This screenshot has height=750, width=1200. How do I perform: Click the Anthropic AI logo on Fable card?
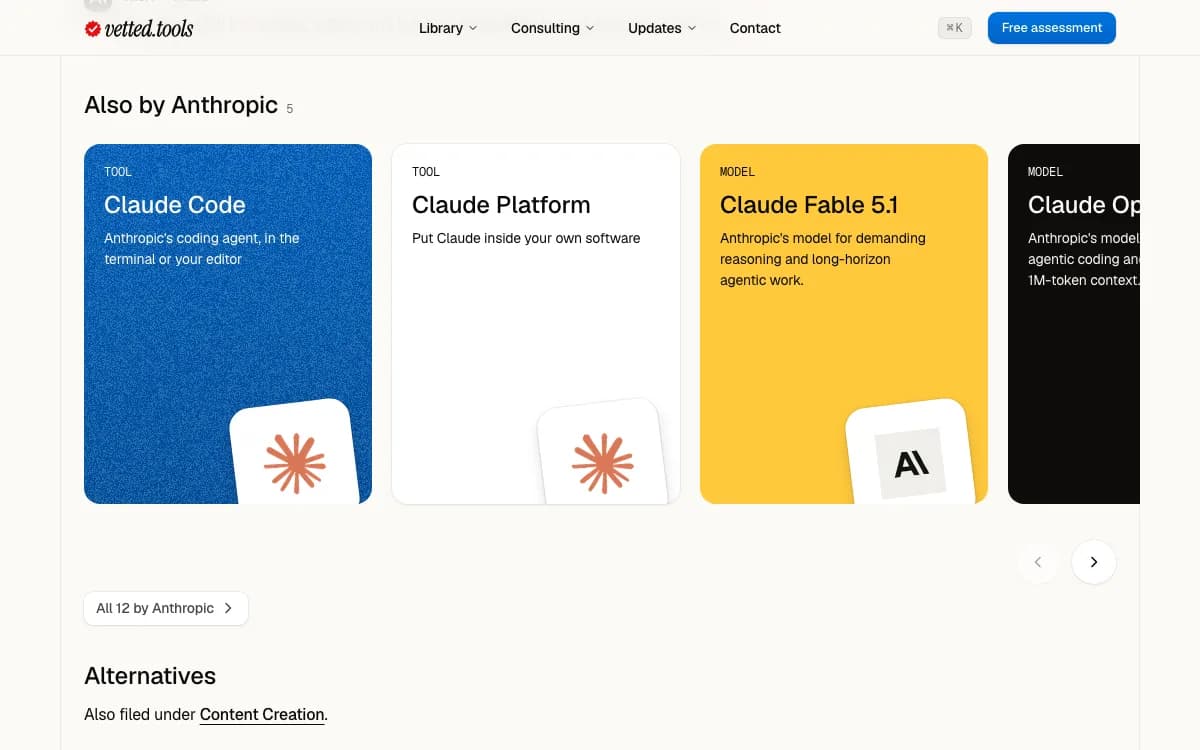(911, 463)
